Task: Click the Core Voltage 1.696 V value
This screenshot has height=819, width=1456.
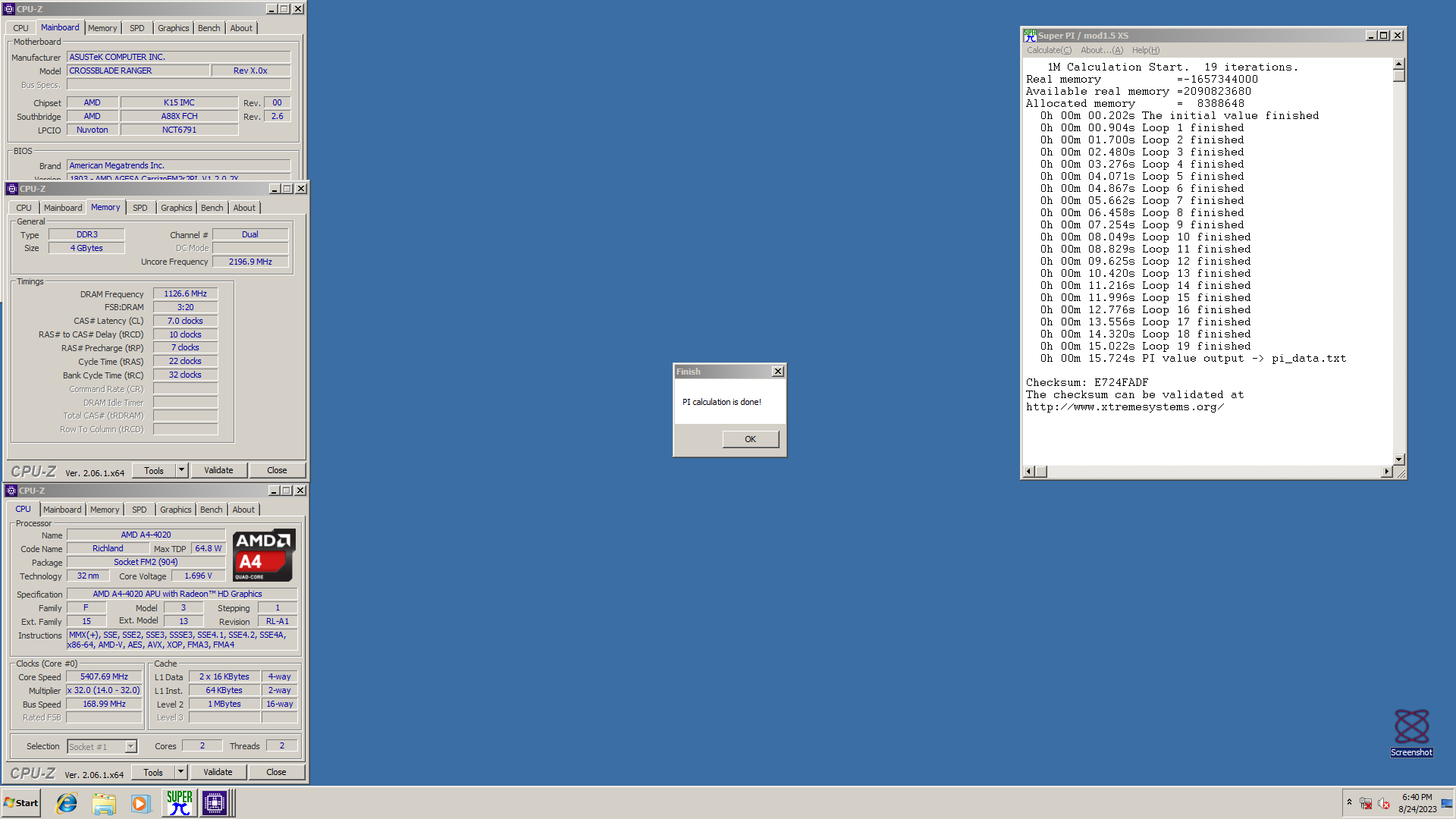Action: coord(198,576)
